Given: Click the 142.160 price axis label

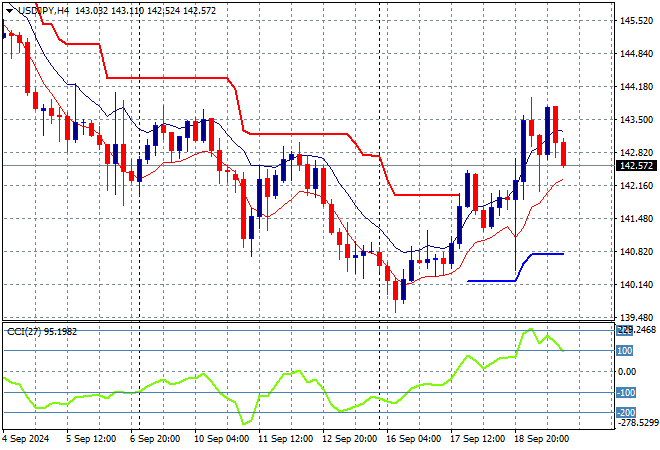Looking at the screenshot, I should [x=636, y=185].
